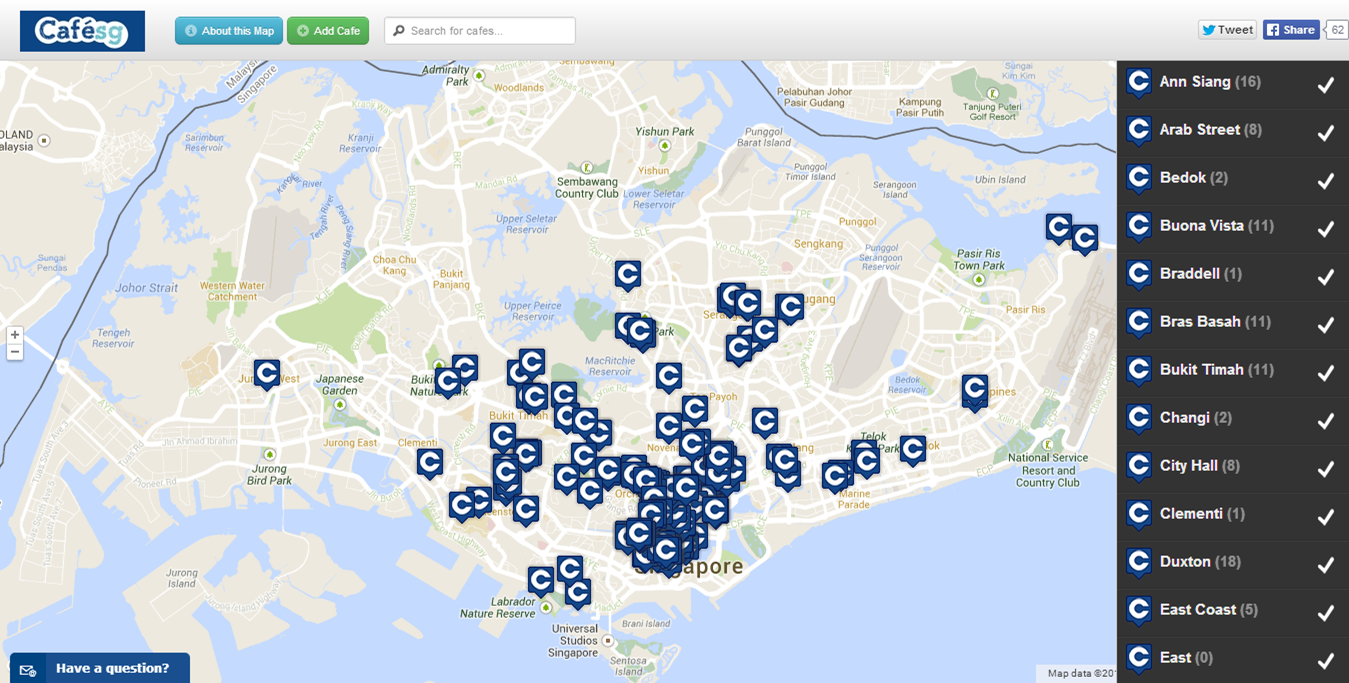
Task: Toggle the East Coast checkmark
Action: tap(1326, 613)
